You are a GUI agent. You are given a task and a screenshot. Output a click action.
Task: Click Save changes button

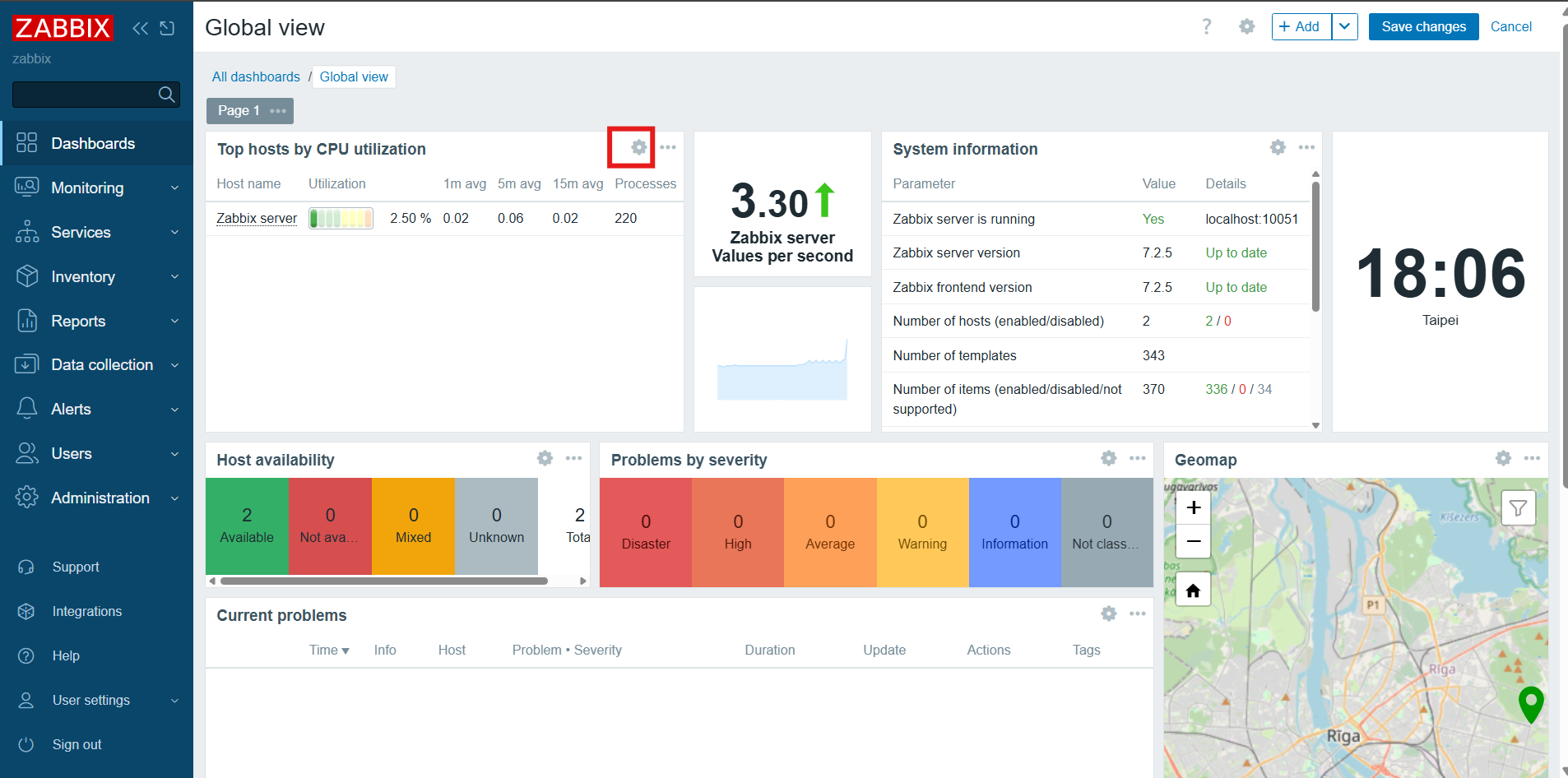(1423, 27)
